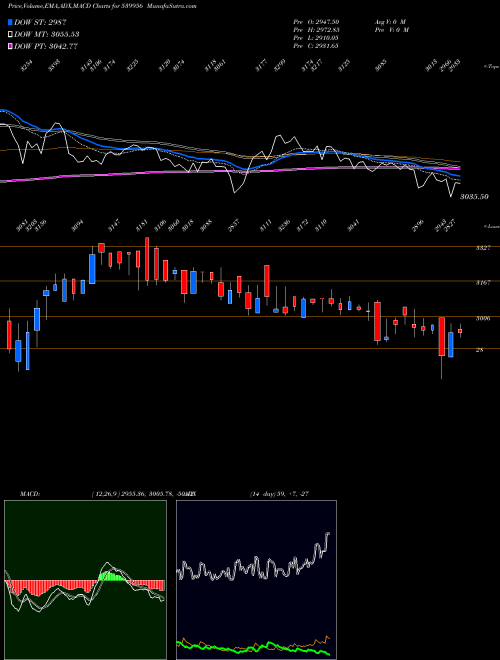
Task: Select the 'DOW ST: 2987' legend text
Action: 40,22
